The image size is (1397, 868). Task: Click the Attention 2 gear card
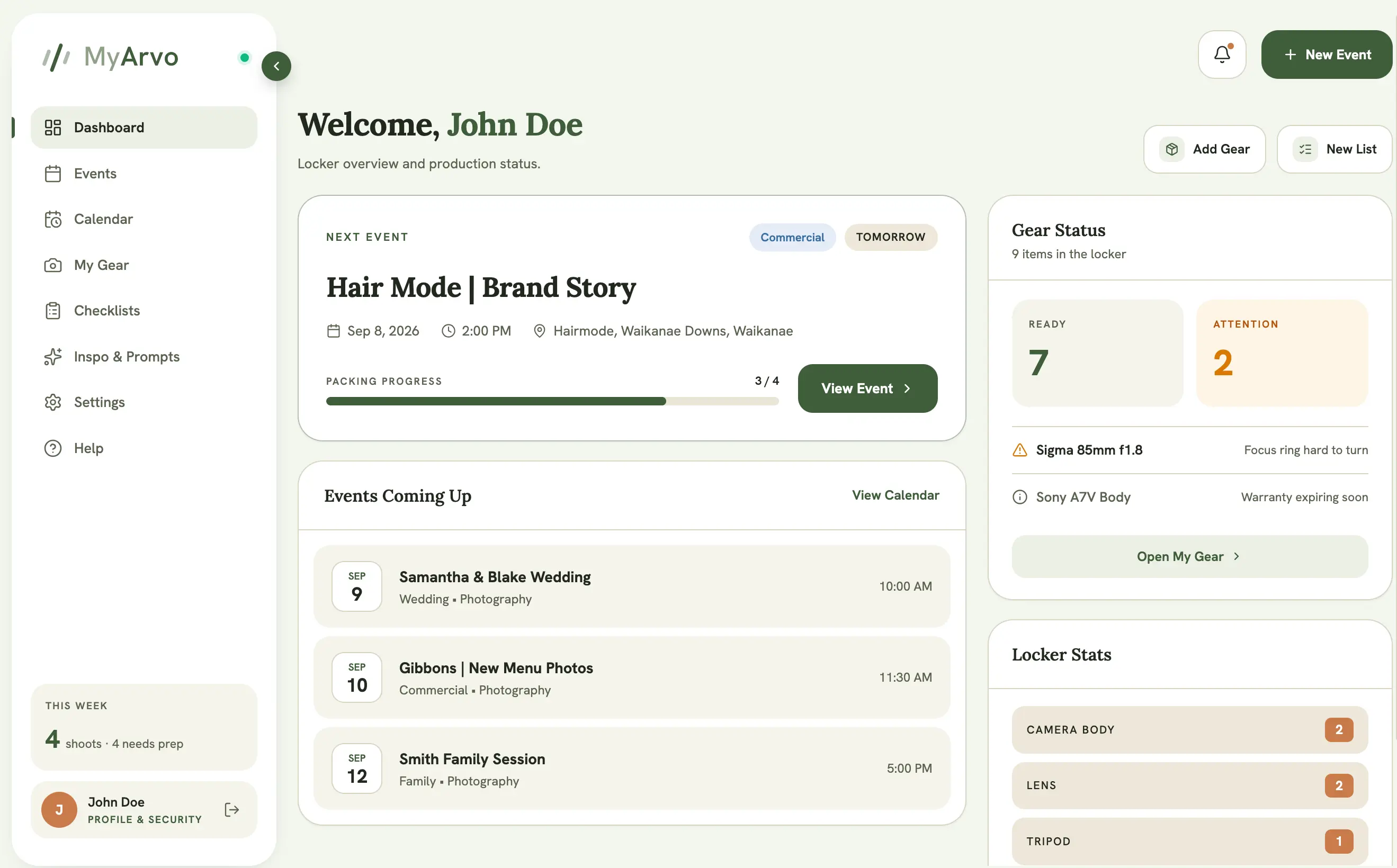tap(1282, 353)
